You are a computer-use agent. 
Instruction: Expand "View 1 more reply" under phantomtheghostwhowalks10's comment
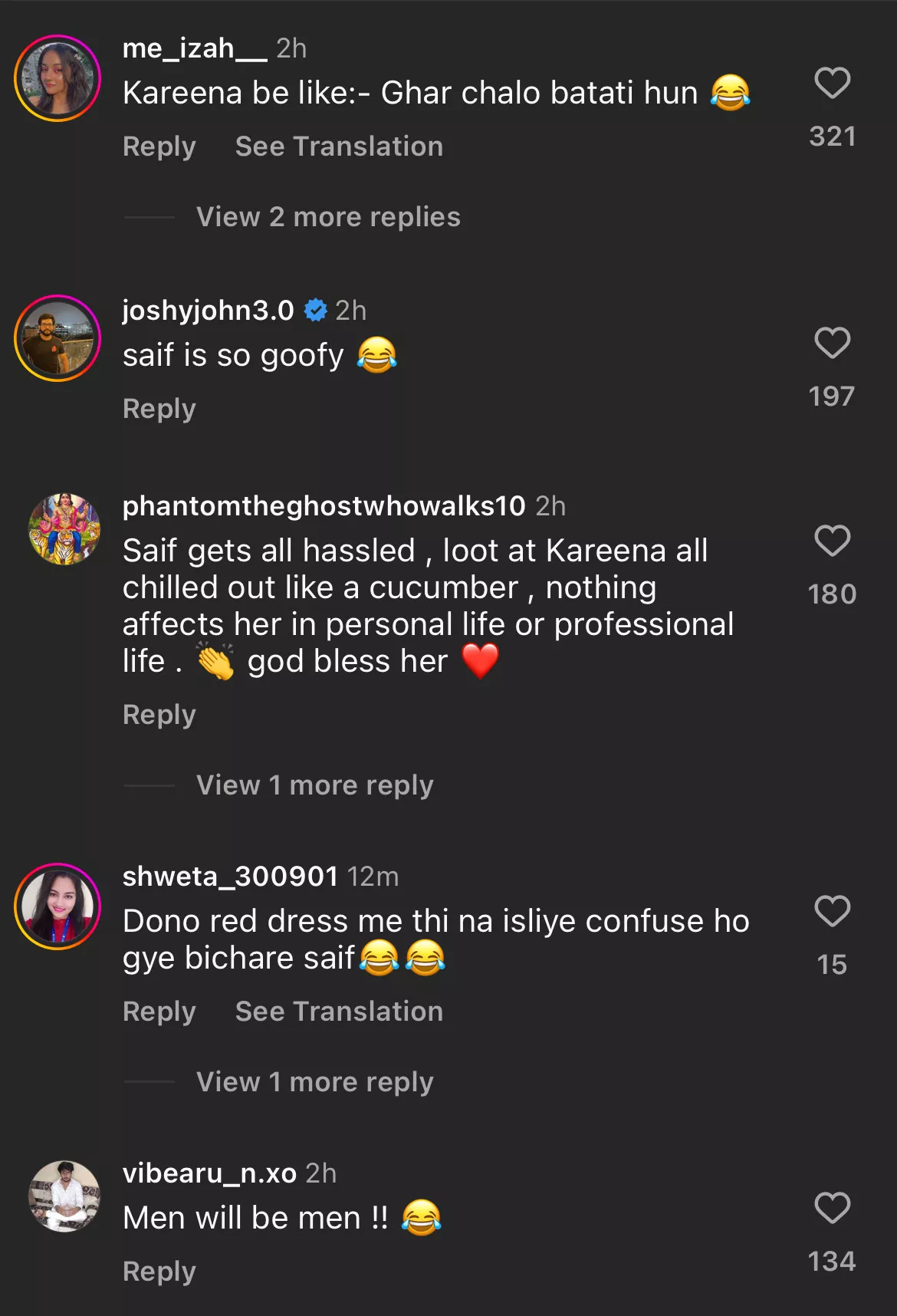(314, 785)
